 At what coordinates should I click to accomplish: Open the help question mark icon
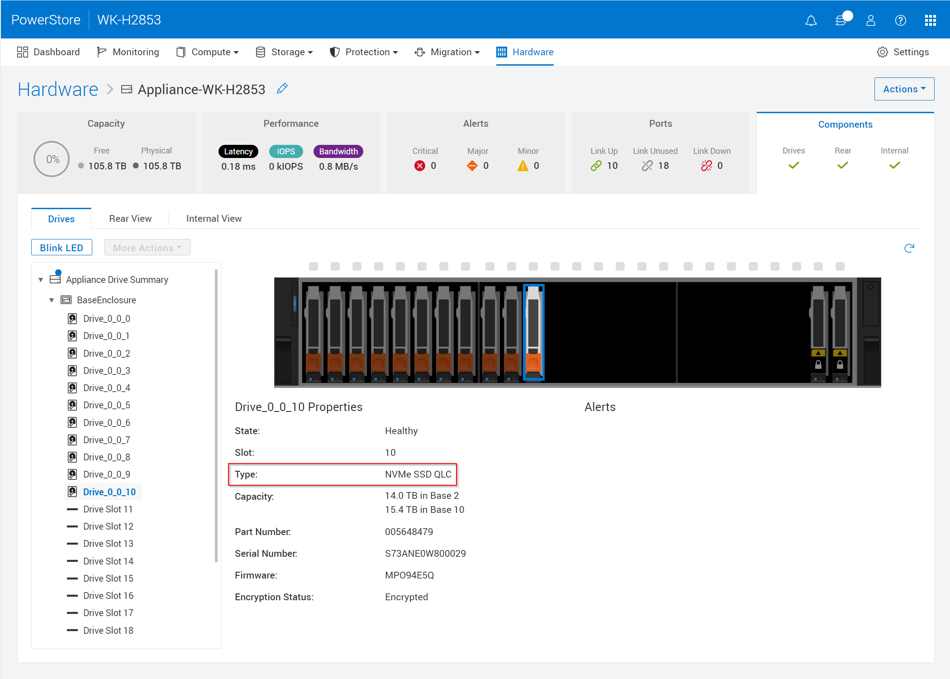899,20
